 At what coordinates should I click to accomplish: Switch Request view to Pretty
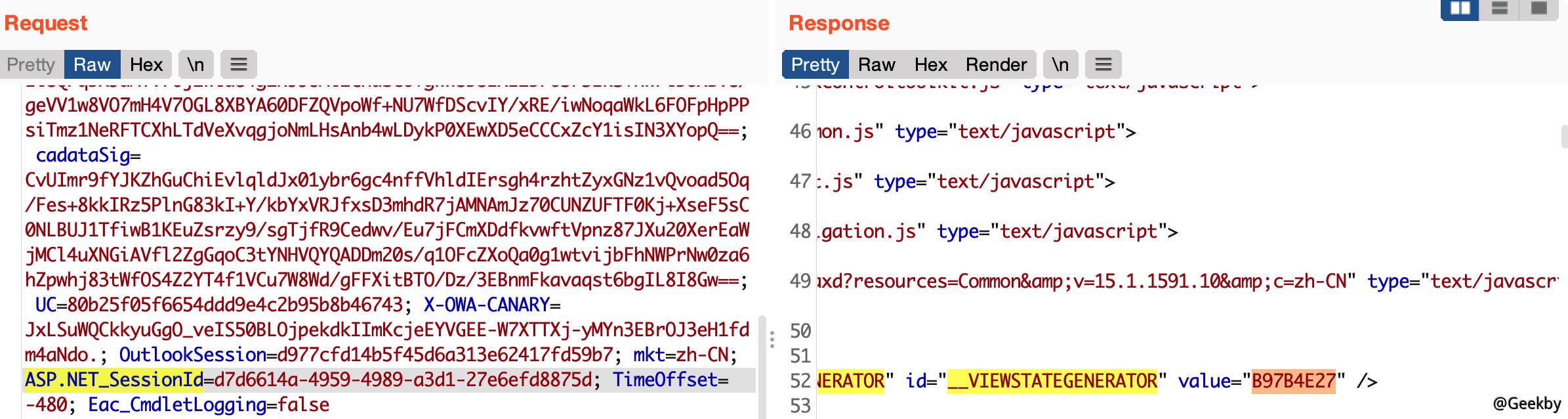tap(31, 64)
